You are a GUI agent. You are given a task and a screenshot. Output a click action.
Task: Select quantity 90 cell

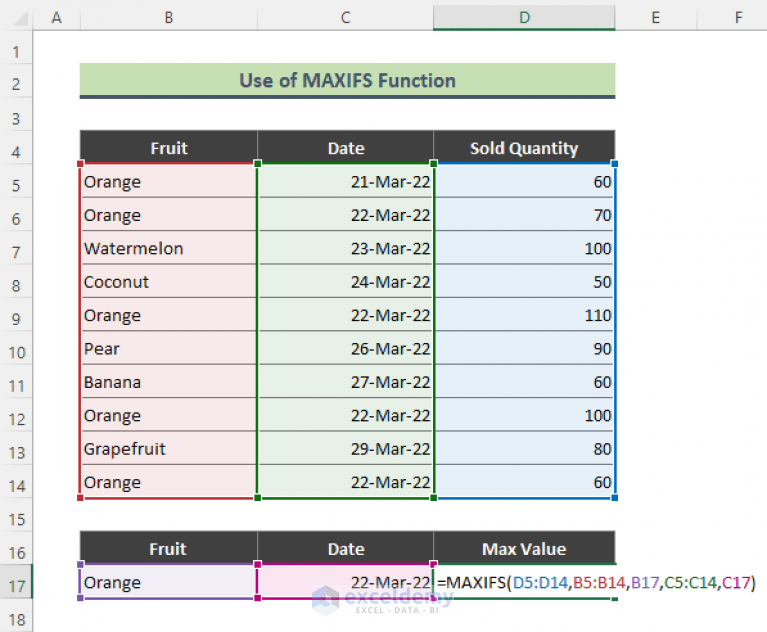(x=524, y=348)
